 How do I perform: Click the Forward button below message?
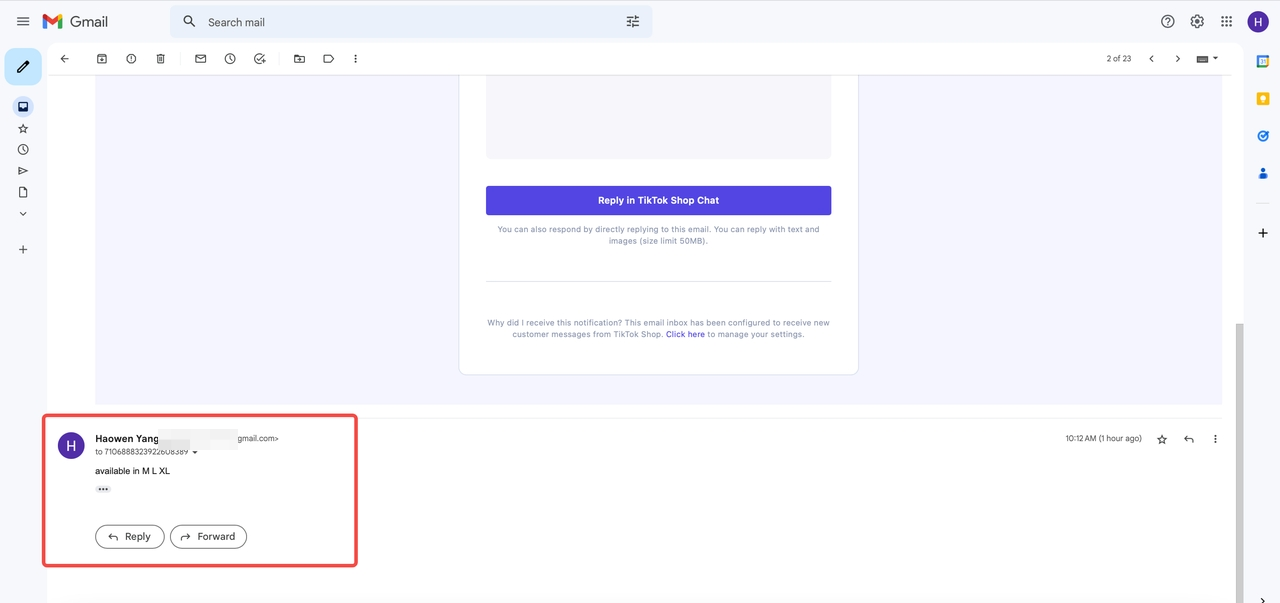[x=208, y=537]
